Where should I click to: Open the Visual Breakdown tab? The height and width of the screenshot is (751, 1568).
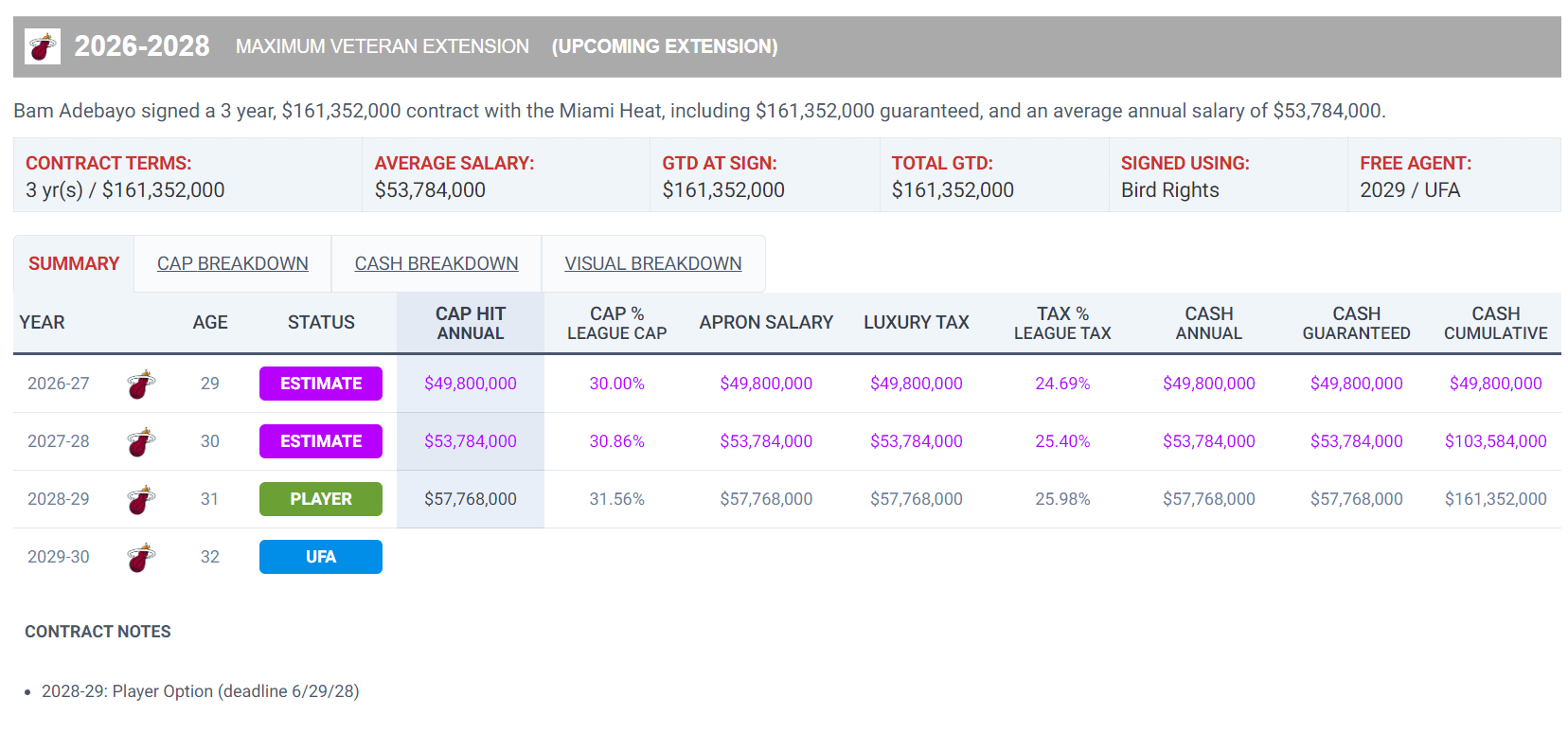tap(652, 264)
